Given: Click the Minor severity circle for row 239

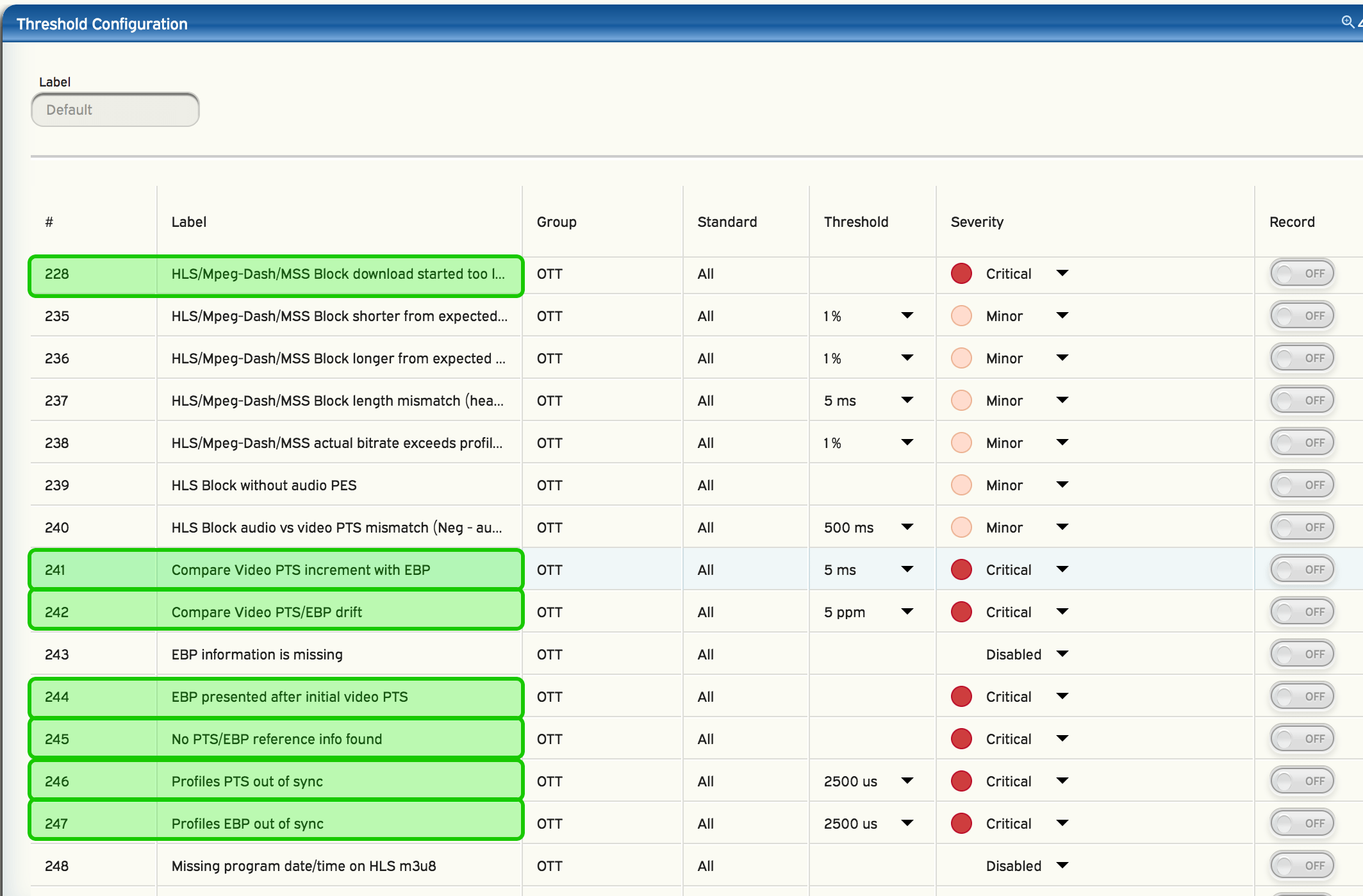Looking at the screenshot, I should 961,485.
